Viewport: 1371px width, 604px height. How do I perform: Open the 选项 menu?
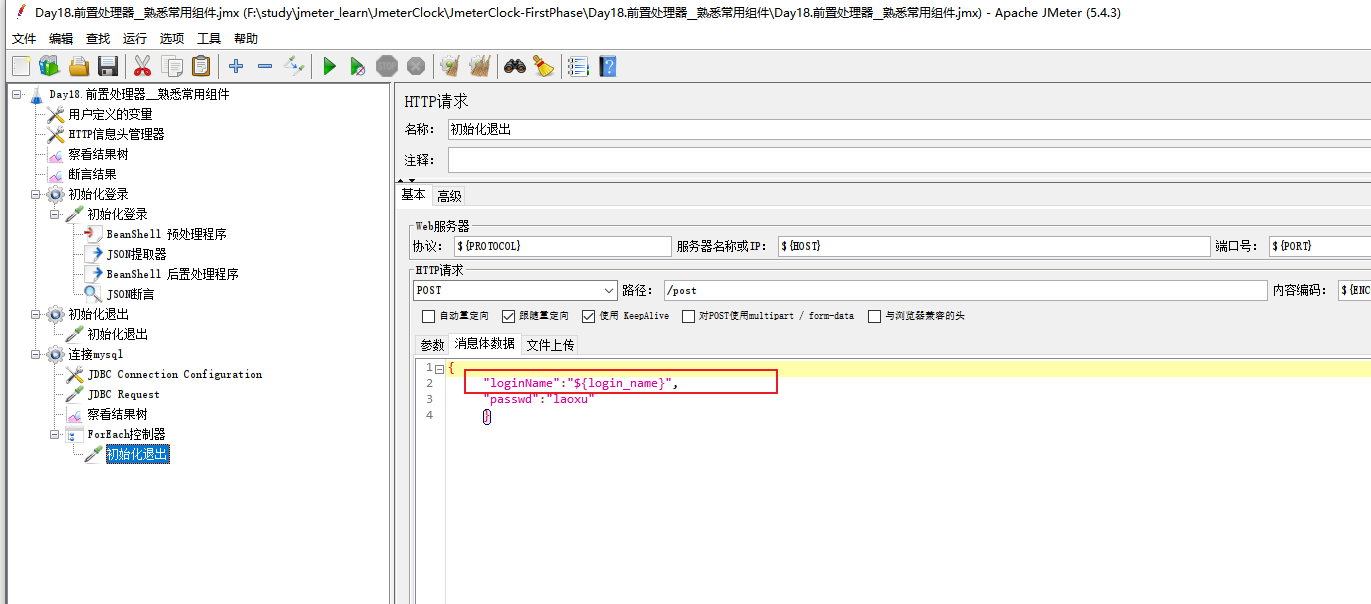(172, 39)
